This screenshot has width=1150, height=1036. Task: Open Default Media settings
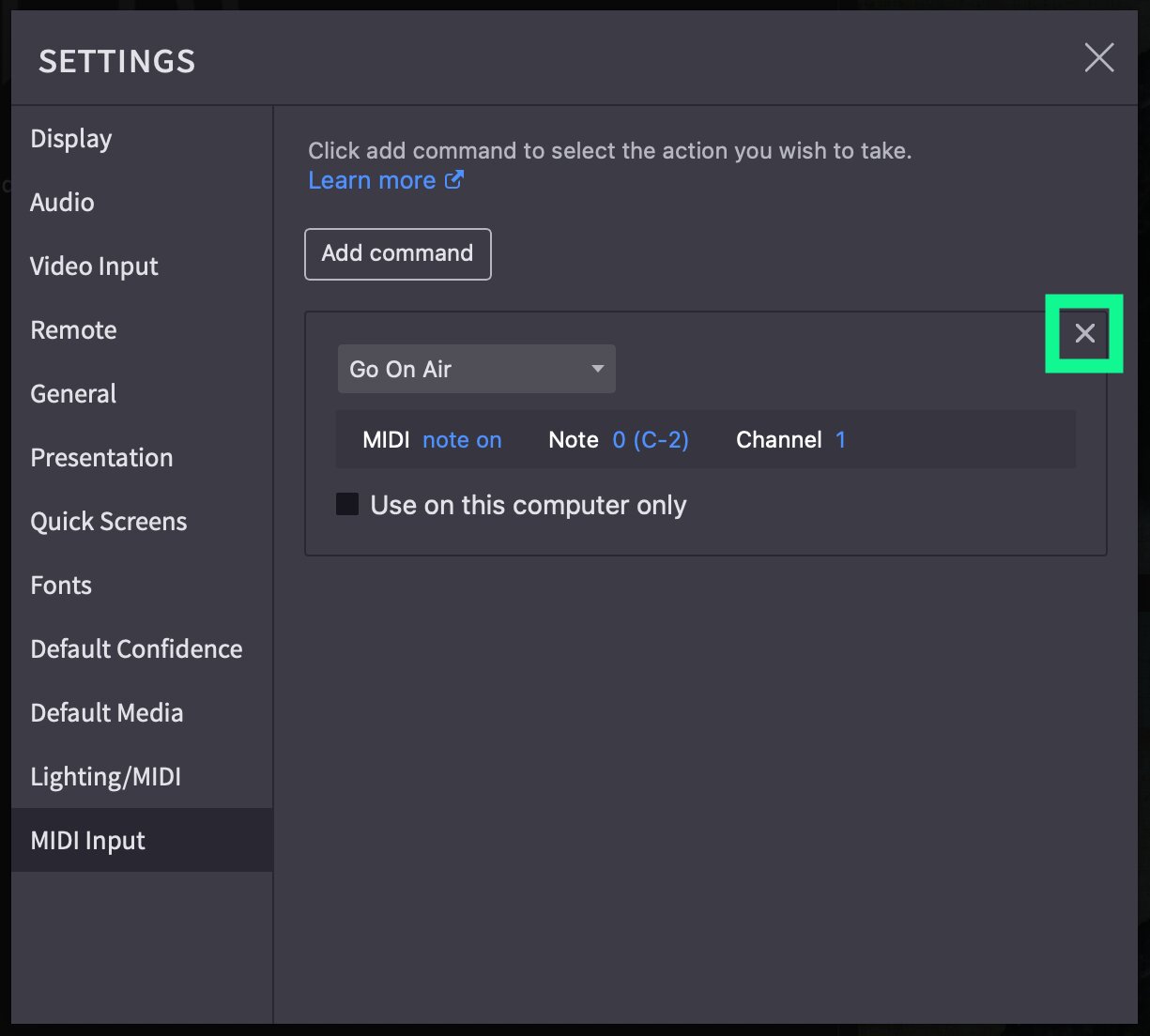(142, 713)
